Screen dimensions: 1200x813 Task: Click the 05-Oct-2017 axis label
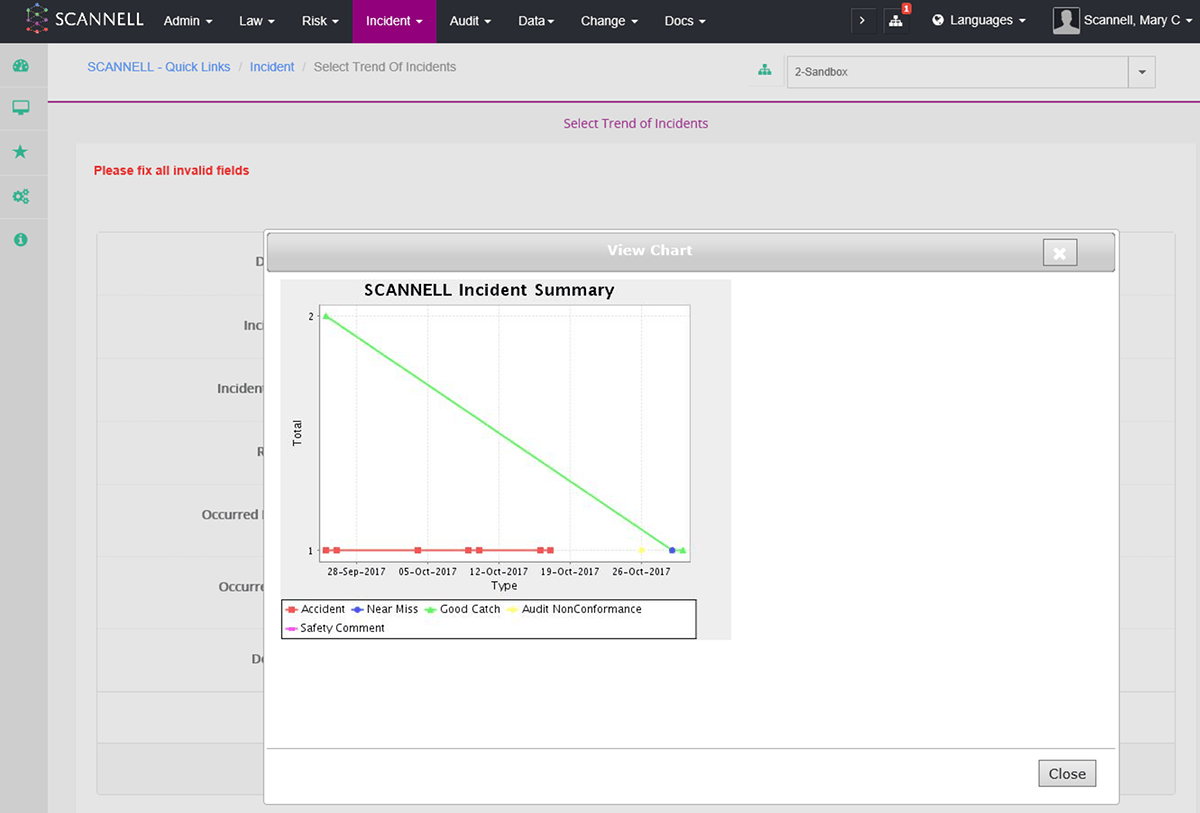pyautogui.click(x=427, y=572)
